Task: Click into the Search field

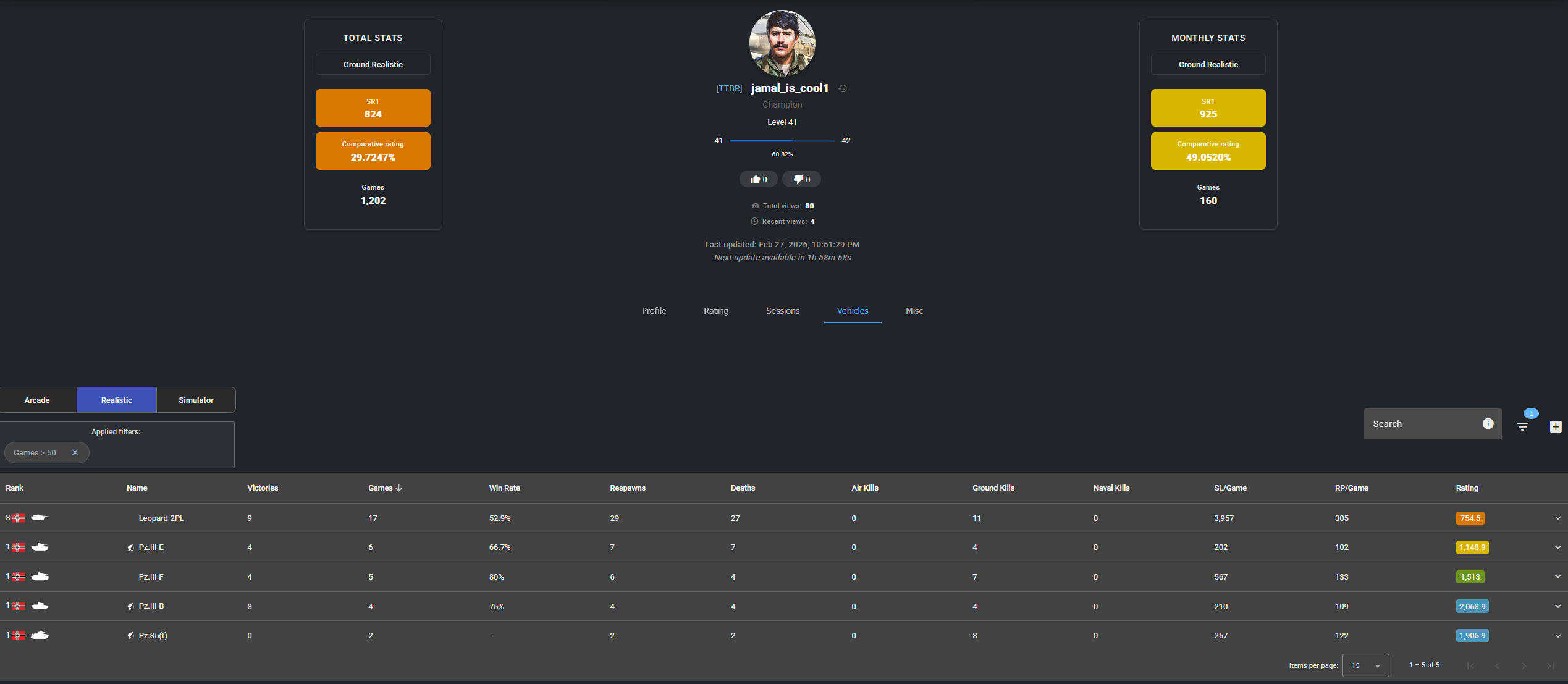Action: (1421, 424)
